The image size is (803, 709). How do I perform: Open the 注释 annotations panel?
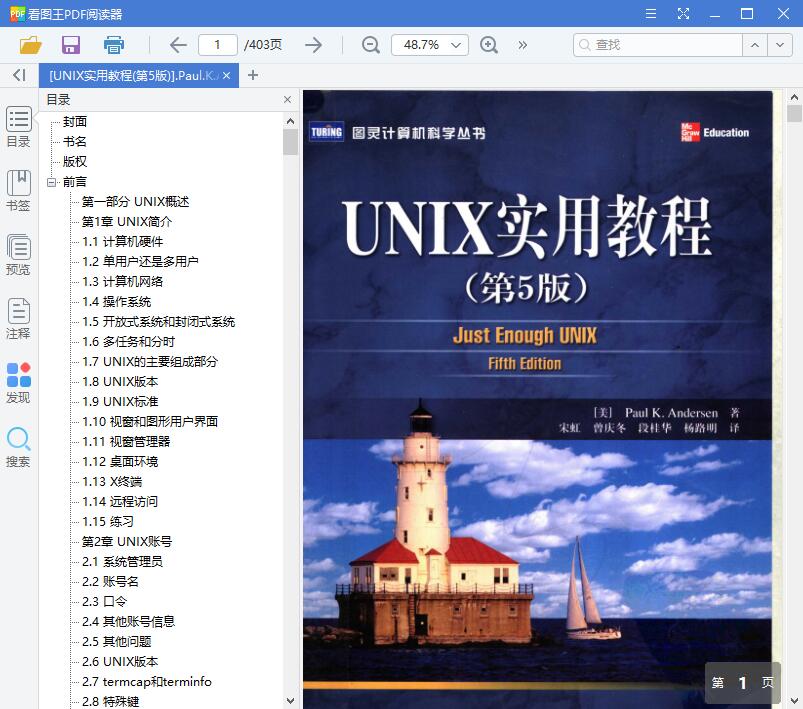coord(18,319)
